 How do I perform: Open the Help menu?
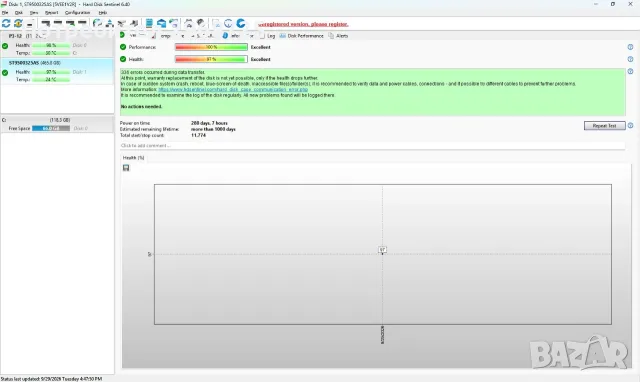(x=102, y=13)
